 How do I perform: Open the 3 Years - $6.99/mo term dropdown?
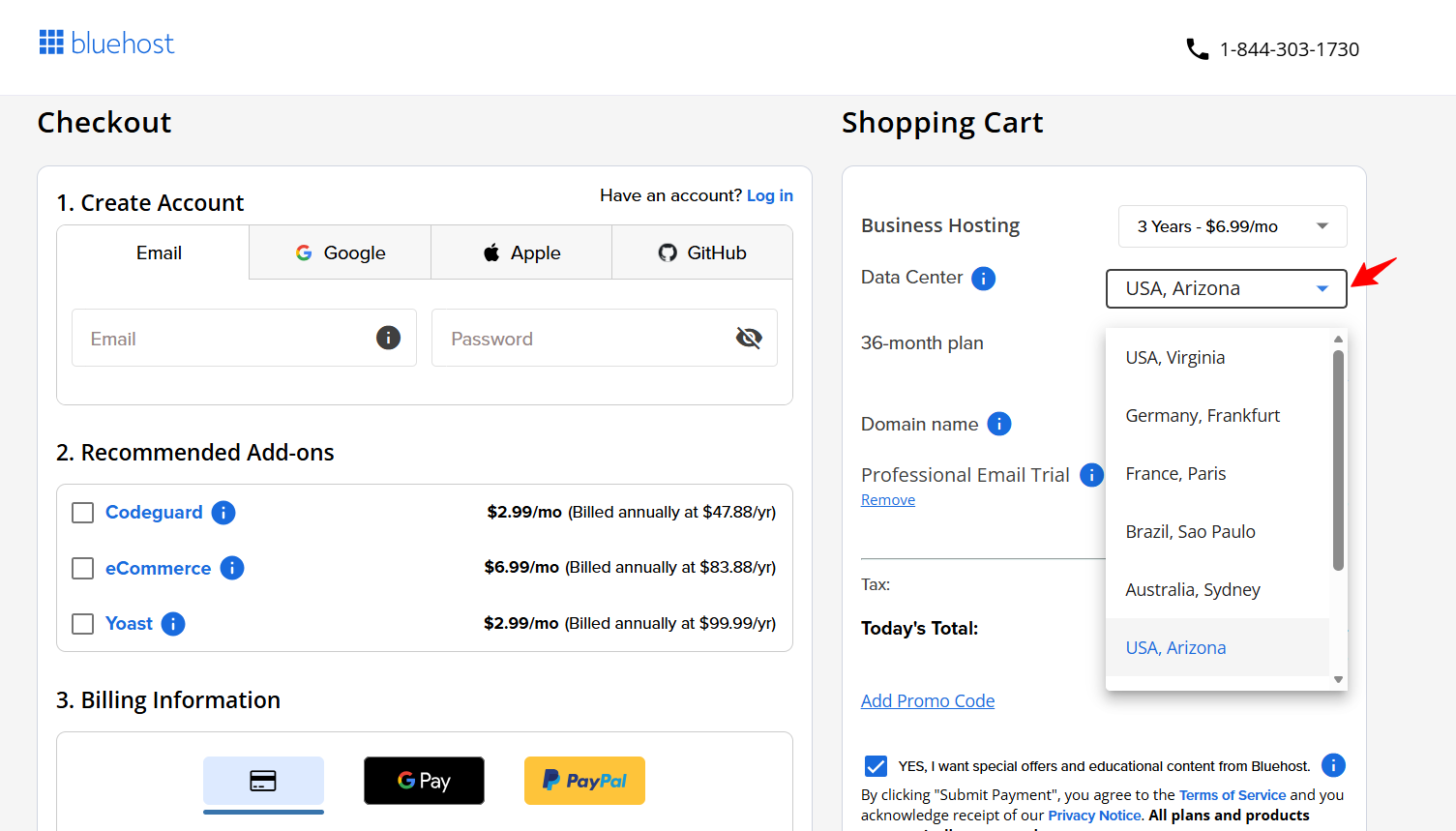1233,226
